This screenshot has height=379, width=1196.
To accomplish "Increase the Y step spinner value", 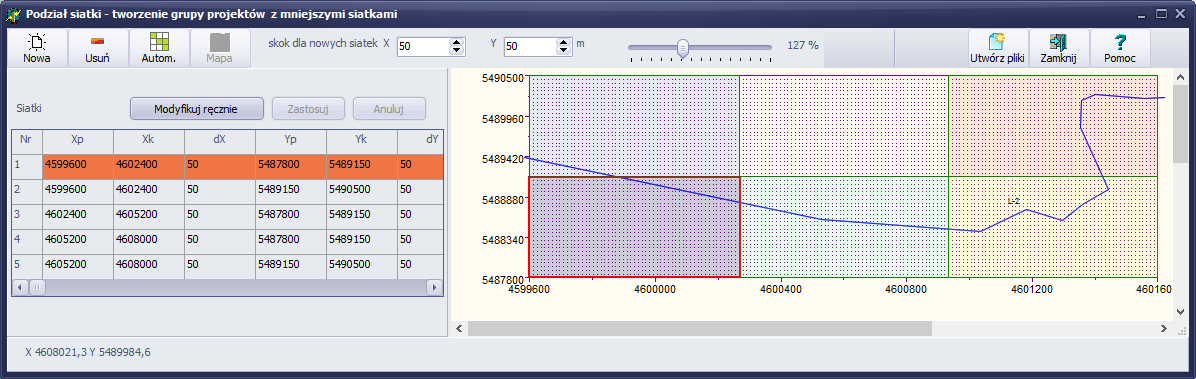I will click(564, 42).
